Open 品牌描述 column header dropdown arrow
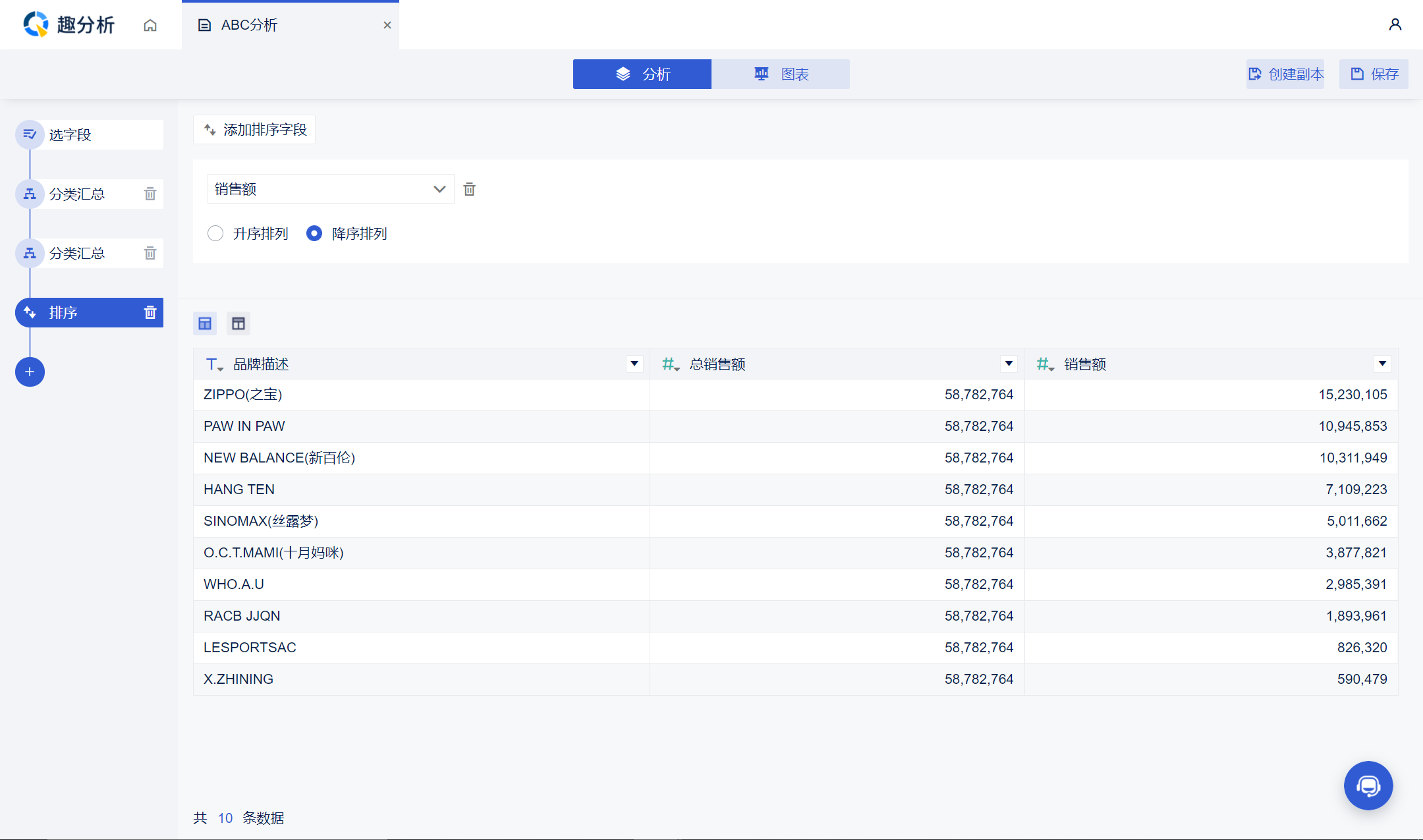 tap(634, 364)
